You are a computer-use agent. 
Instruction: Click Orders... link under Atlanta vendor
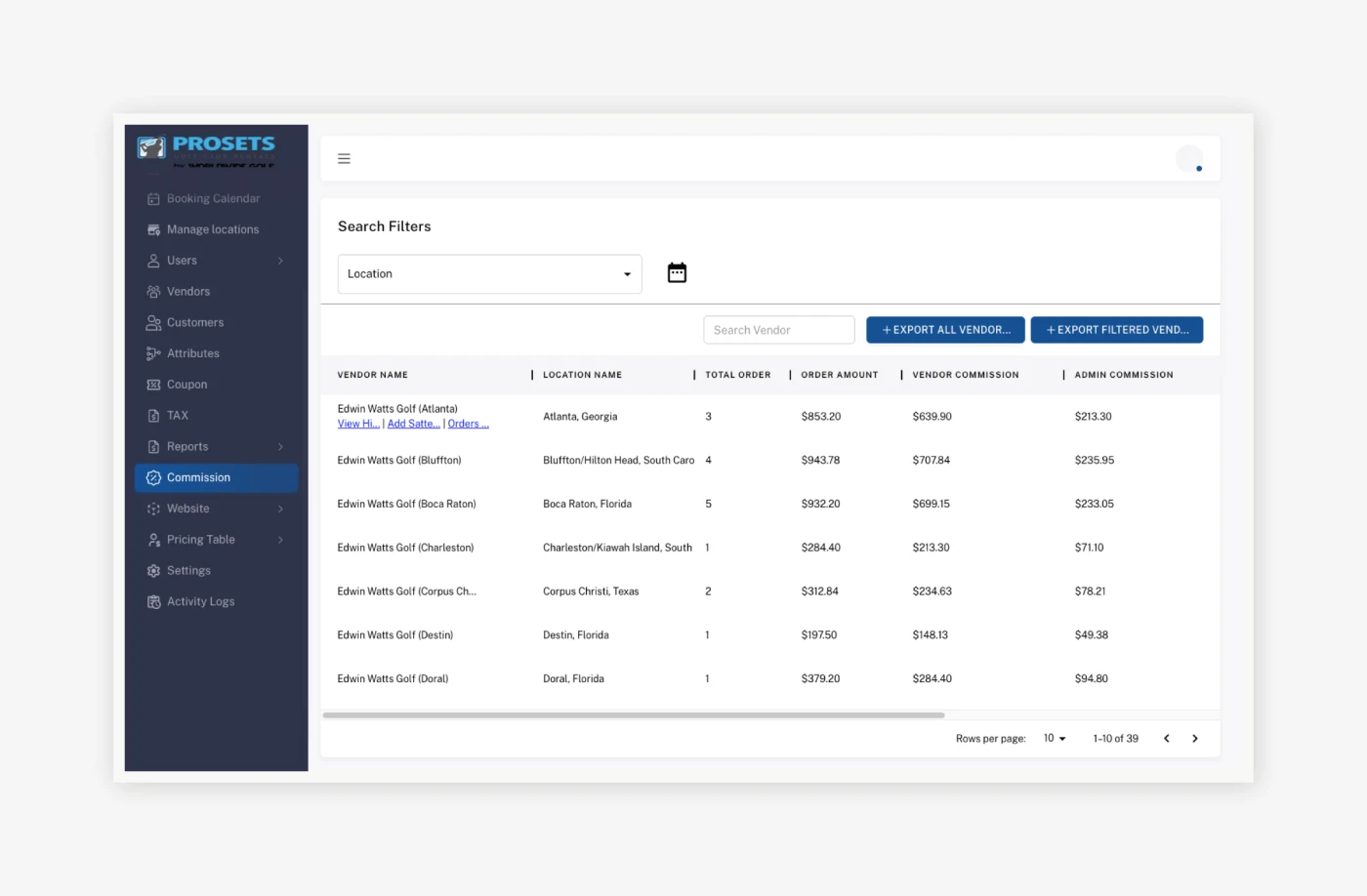pyautogui.click(x=469, y=424)
